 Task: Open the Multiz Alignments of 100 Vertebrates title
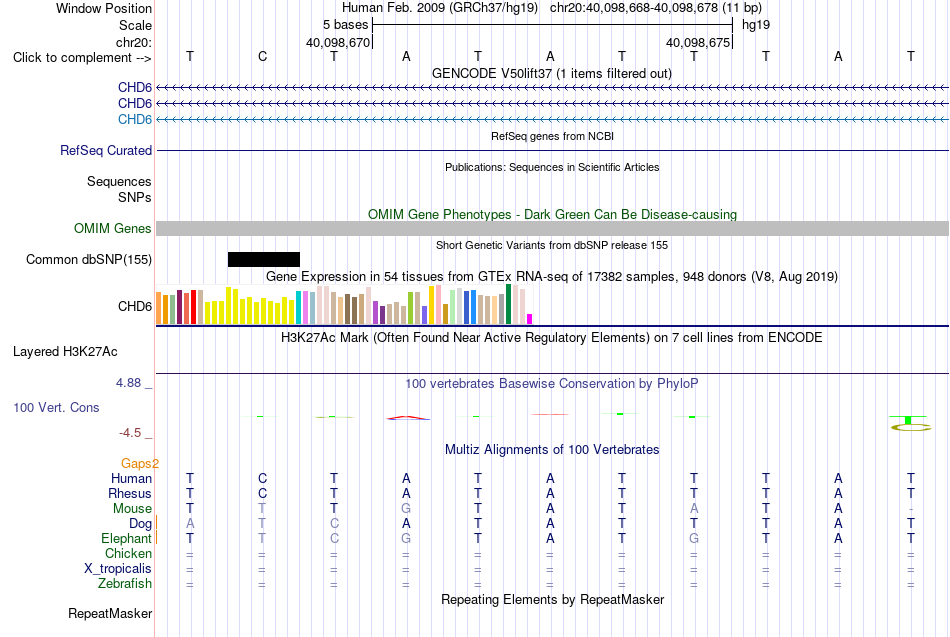[552, 450]
